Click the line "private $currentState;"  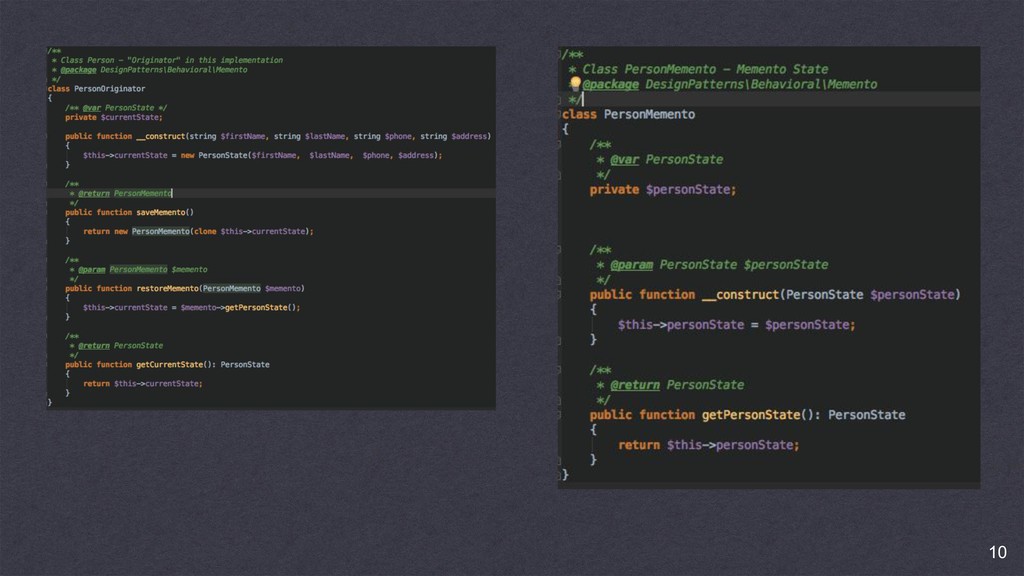coord(114,118)
